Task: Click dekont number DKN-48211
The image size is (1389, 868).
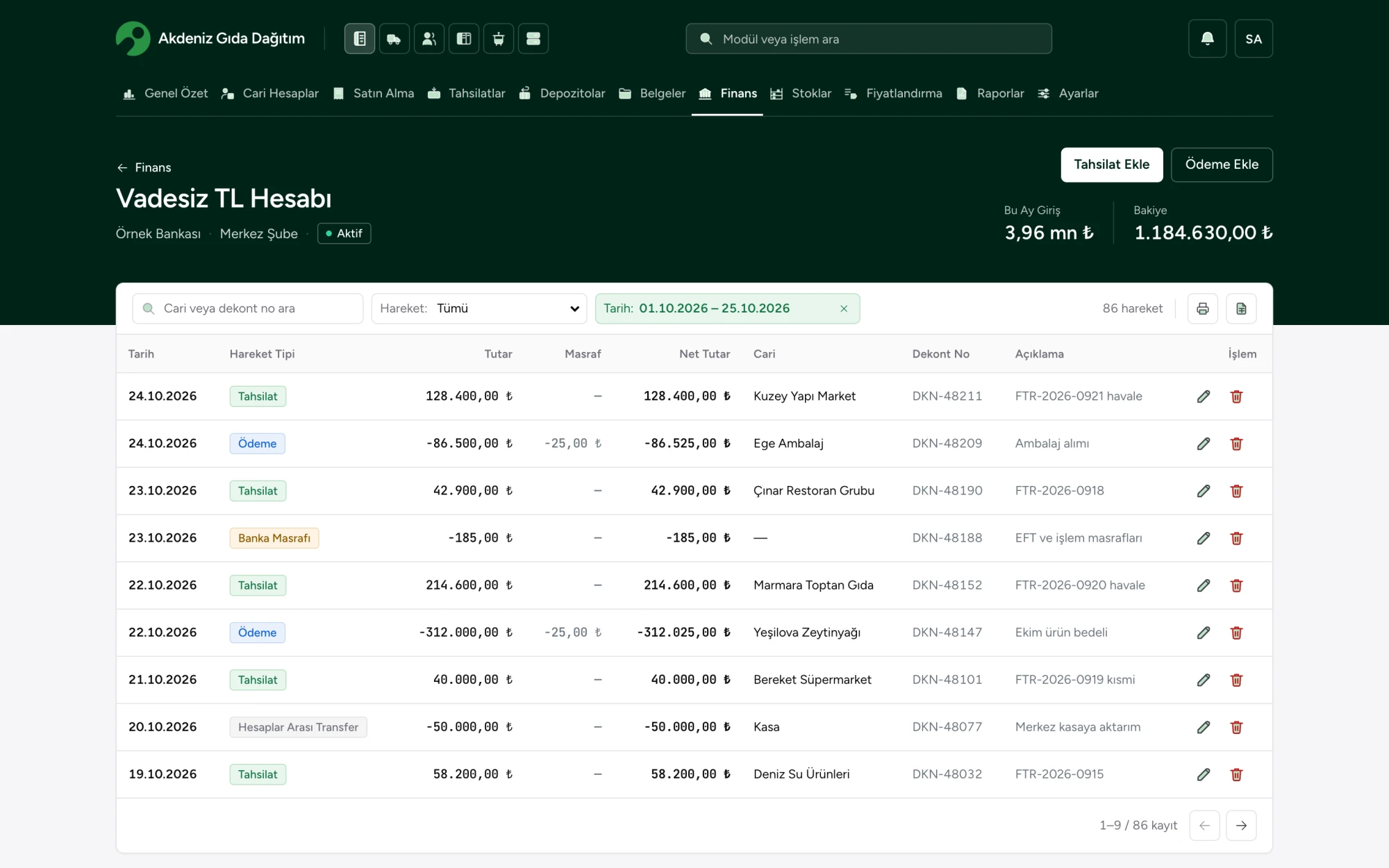Action: (947, 397)
